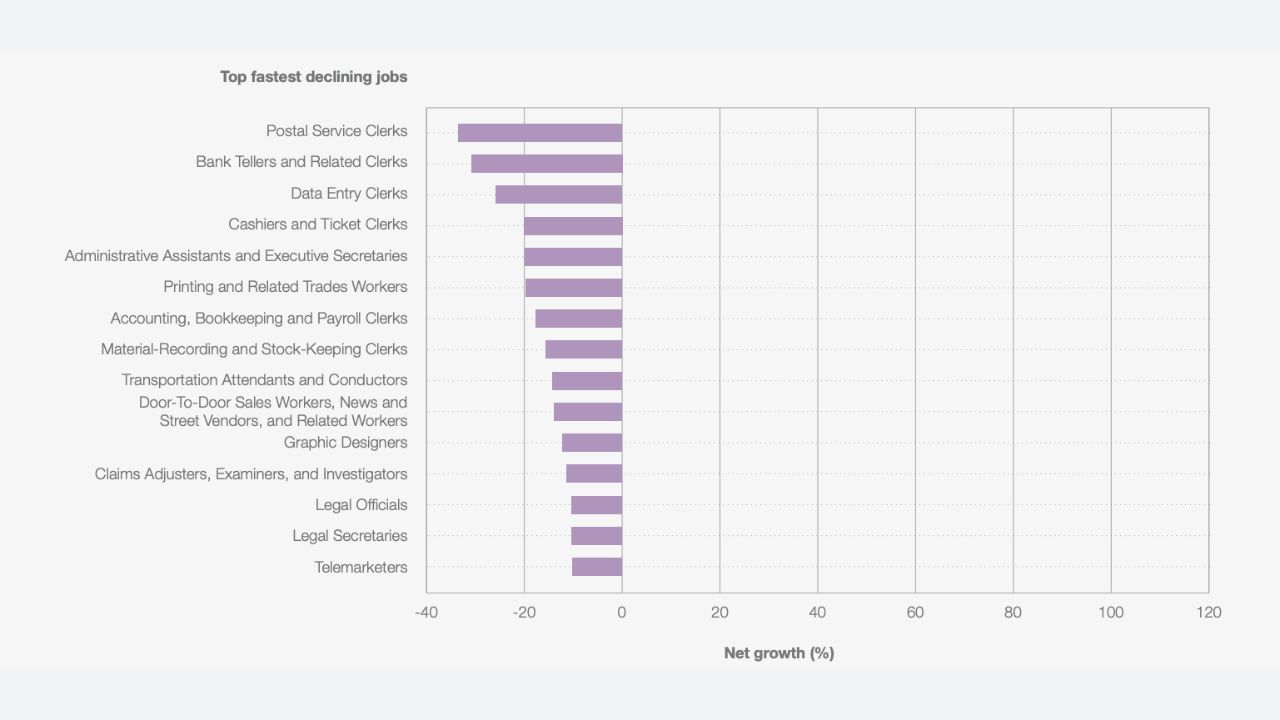Select the Graphic Designers label
Viewport: 1280px width, 720px height.
point(346,442)
